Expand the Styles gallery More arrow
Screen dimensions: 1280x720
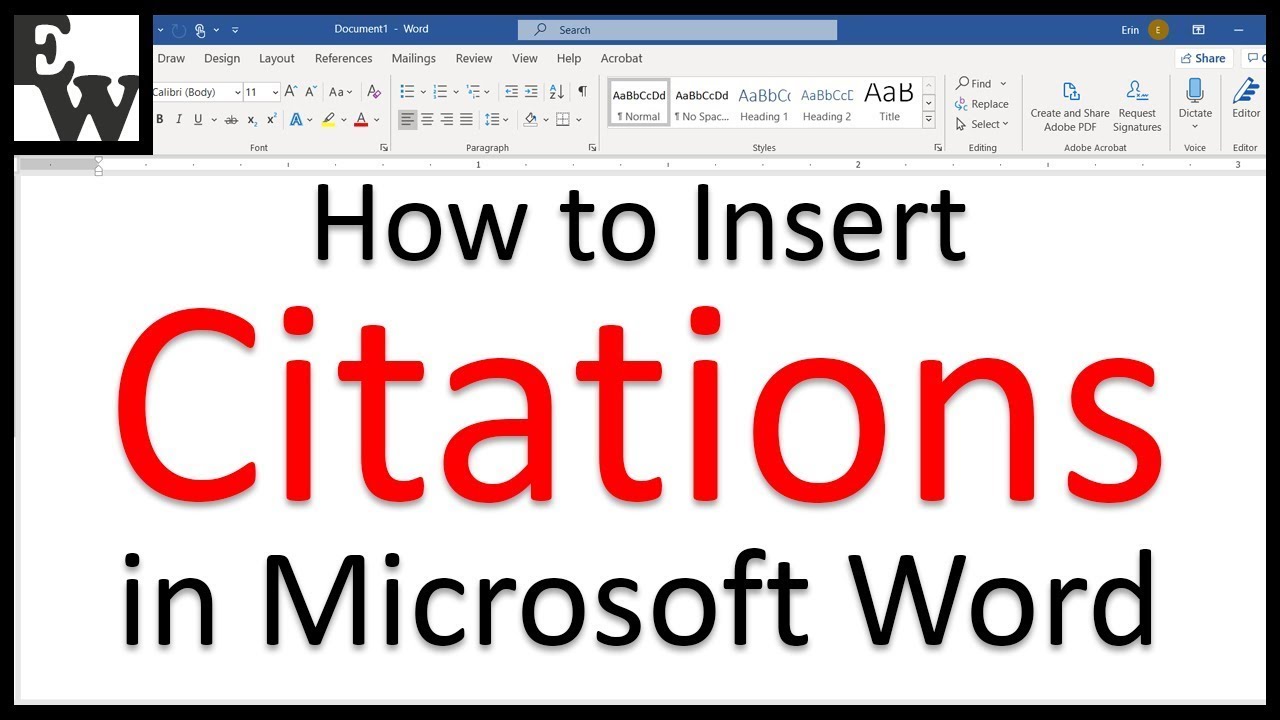tap(929, 120)
